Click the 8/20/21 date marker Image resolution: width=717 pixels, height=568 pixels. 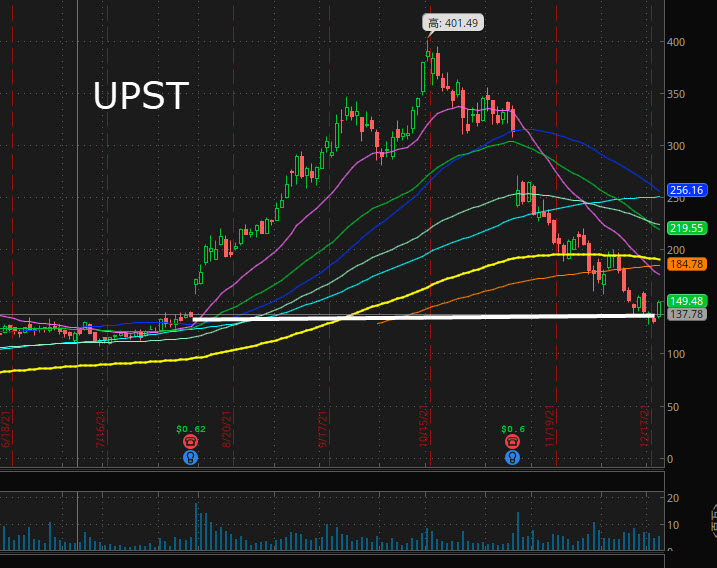point(227,429)
